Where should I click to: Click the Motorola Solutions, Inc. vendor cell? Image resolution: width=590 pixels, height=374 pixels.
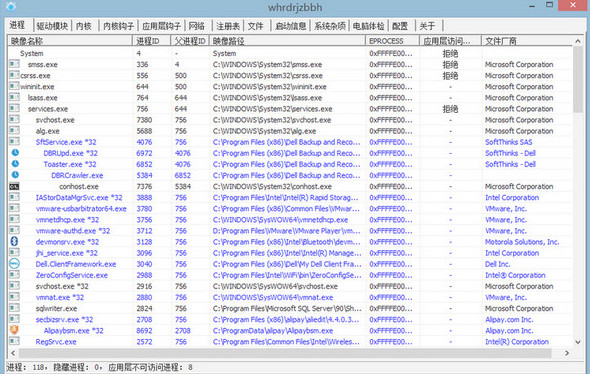522,242
